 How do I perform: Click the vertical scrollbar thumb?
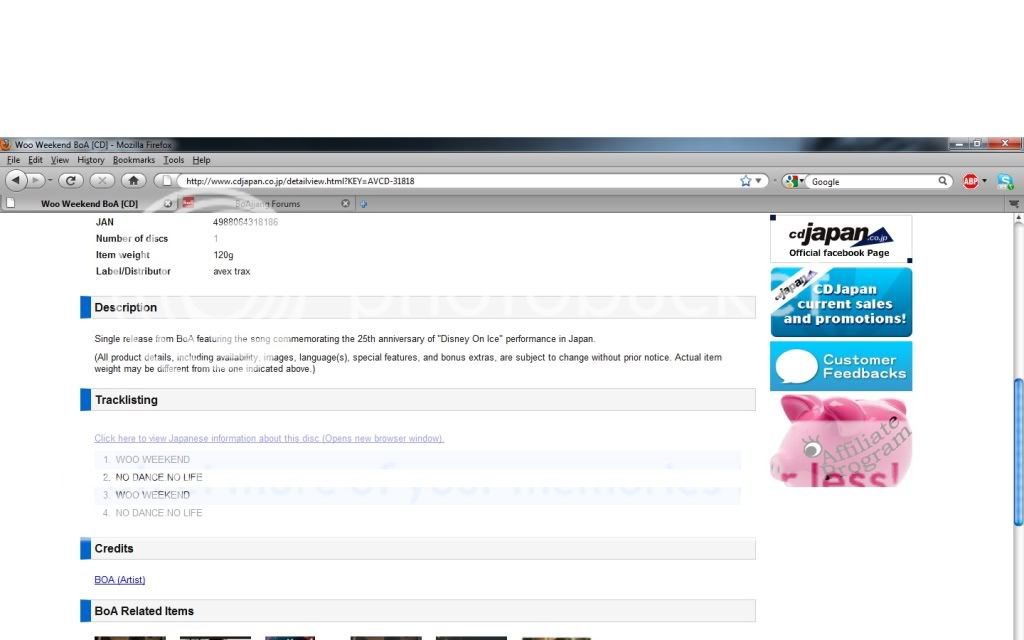click(x=1018, y=452)
